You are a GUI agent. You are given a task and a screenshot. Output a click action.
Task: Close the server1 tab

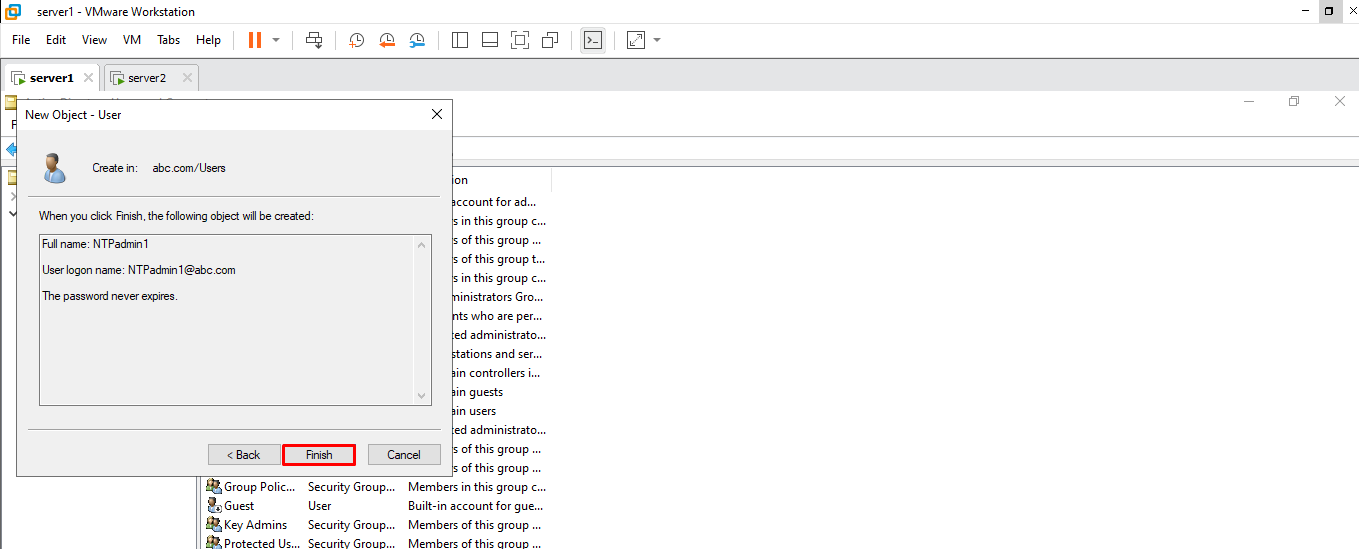(x=88, y=78)
